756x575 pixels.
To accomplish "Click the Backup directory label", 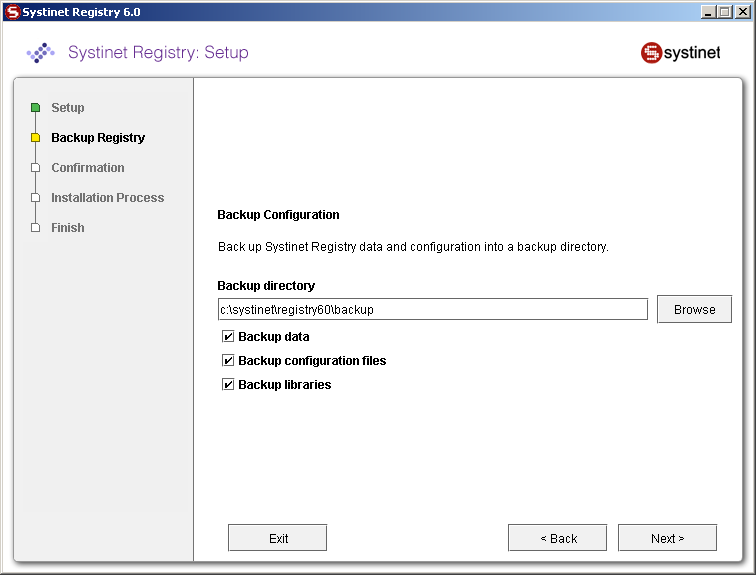I will pyautogui.click(x=266, y=285).
